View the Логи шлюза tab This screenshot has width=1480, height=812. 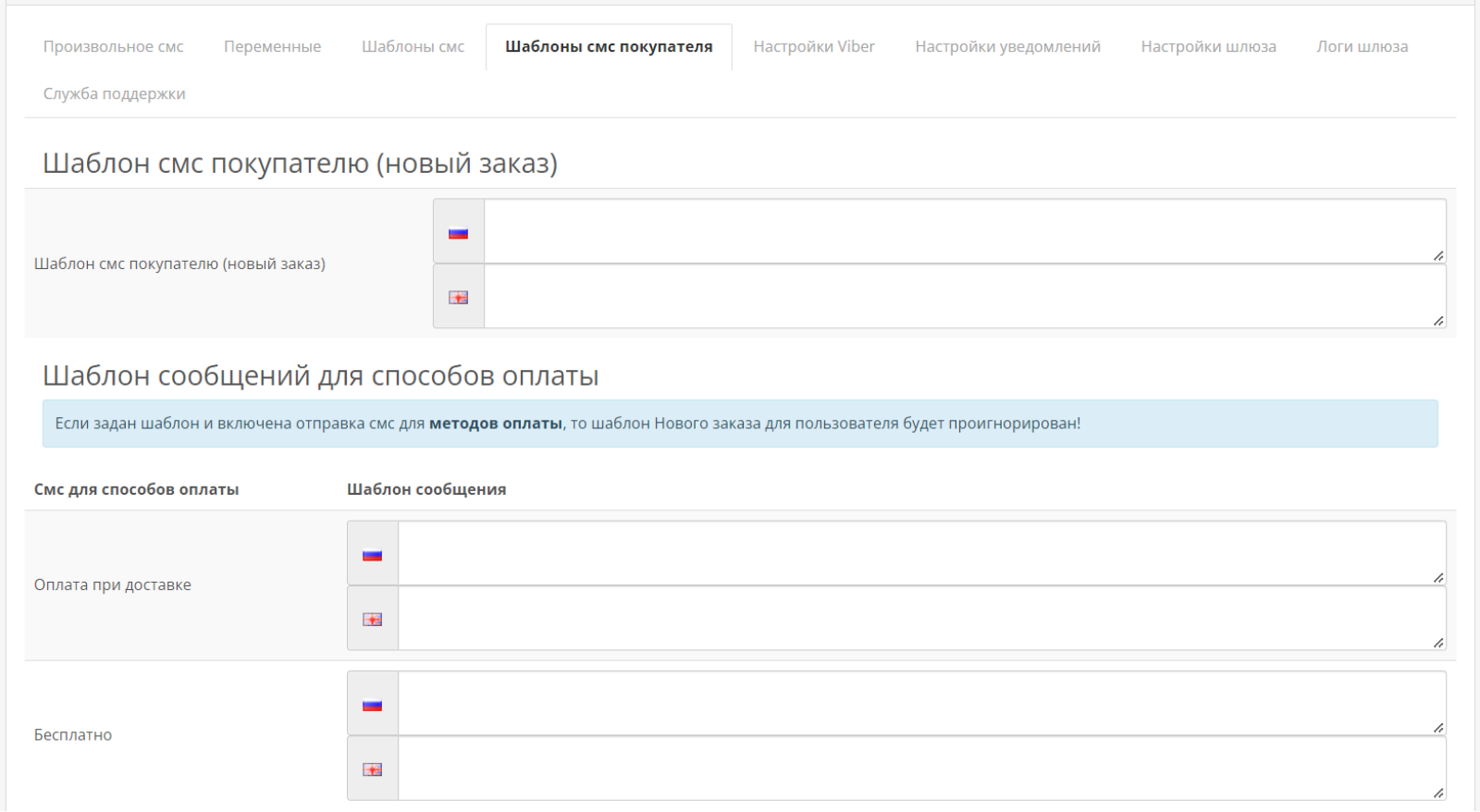(1362, 46)
